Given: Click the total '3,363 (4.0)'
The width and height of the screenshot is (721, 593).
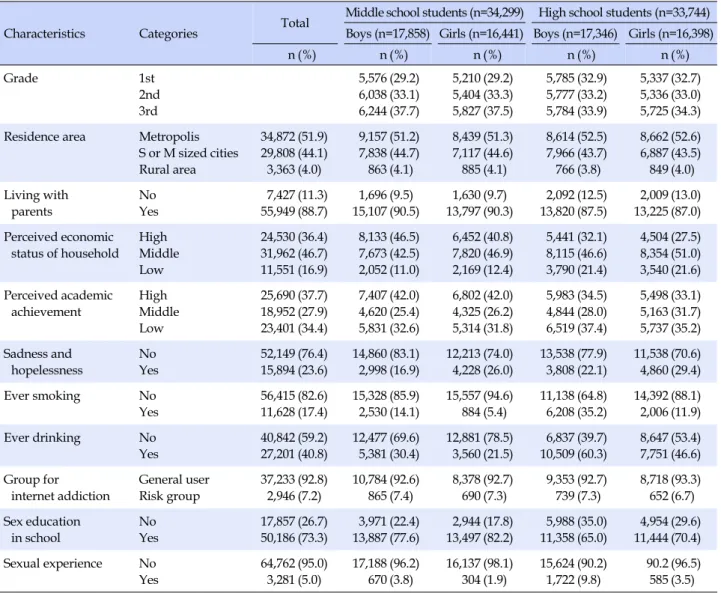Looking at the screenshot, I should [294, 169].
